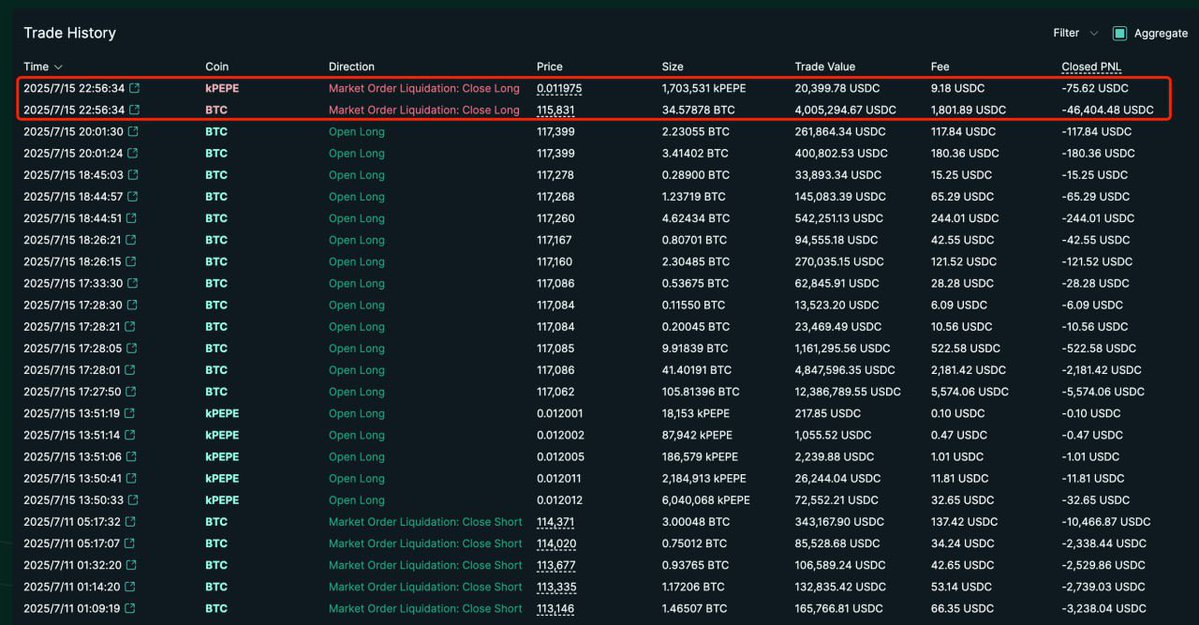Open explorer link icon for 2025/7/11 01:09:19 trade

point(129,608)
